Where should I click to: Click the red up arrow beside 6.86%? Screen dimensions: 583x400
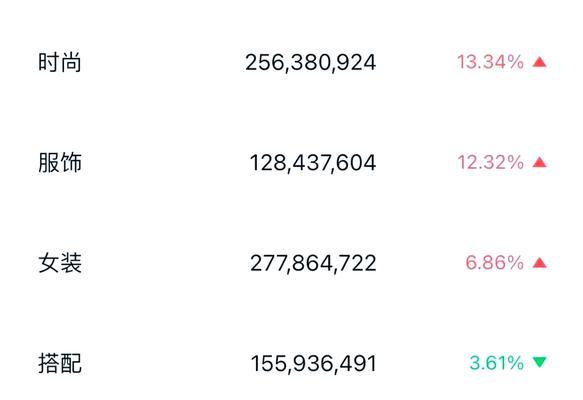539,263
